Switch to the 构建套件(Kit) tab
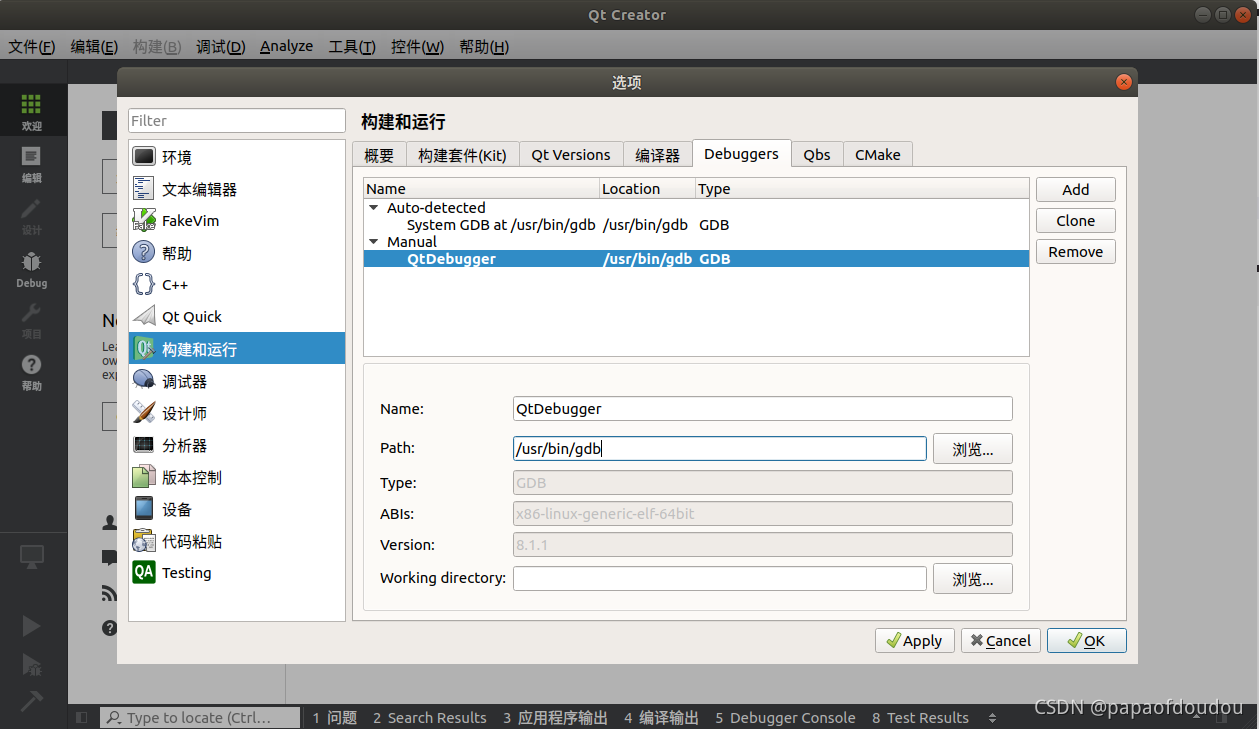This screenshot has height=729, width=1259. [462, 154]
